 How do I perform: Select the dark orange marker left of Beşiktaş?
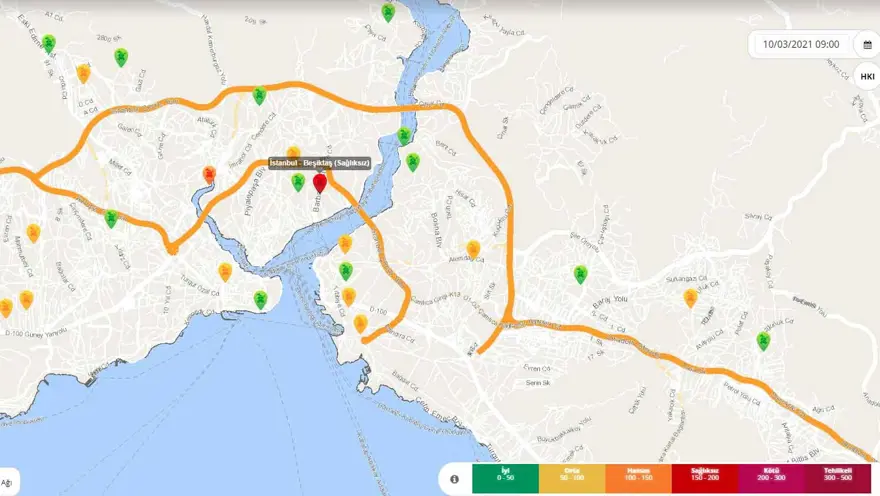209,175
